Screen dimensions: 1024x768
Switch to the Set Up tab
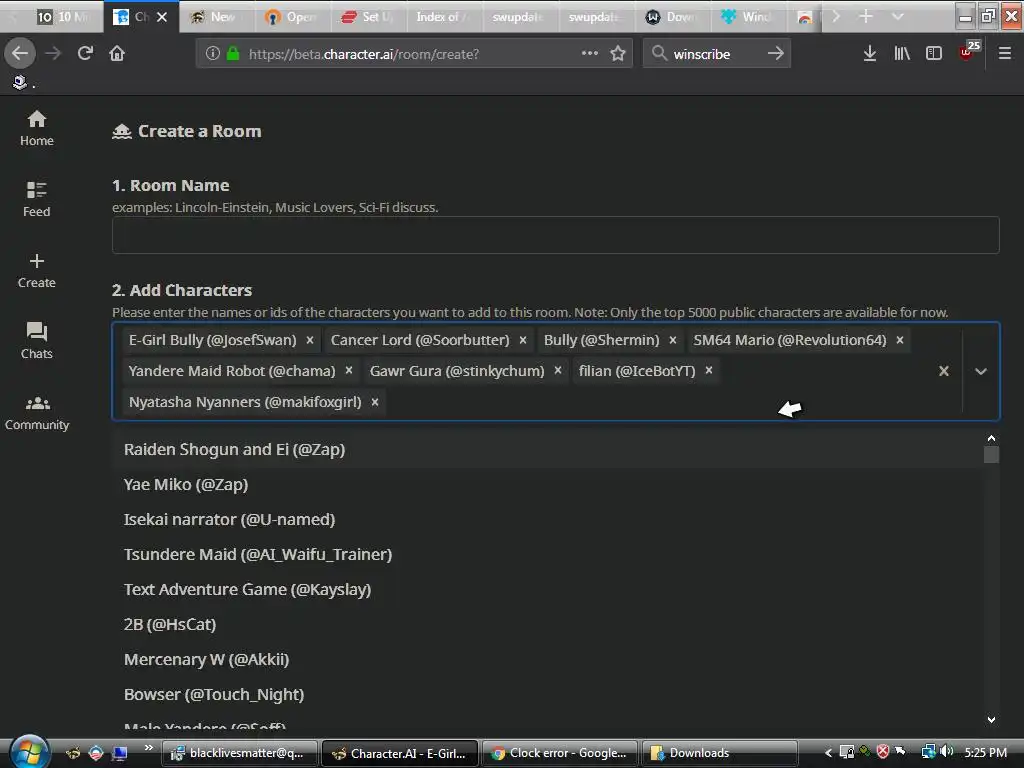coord(368,17)
